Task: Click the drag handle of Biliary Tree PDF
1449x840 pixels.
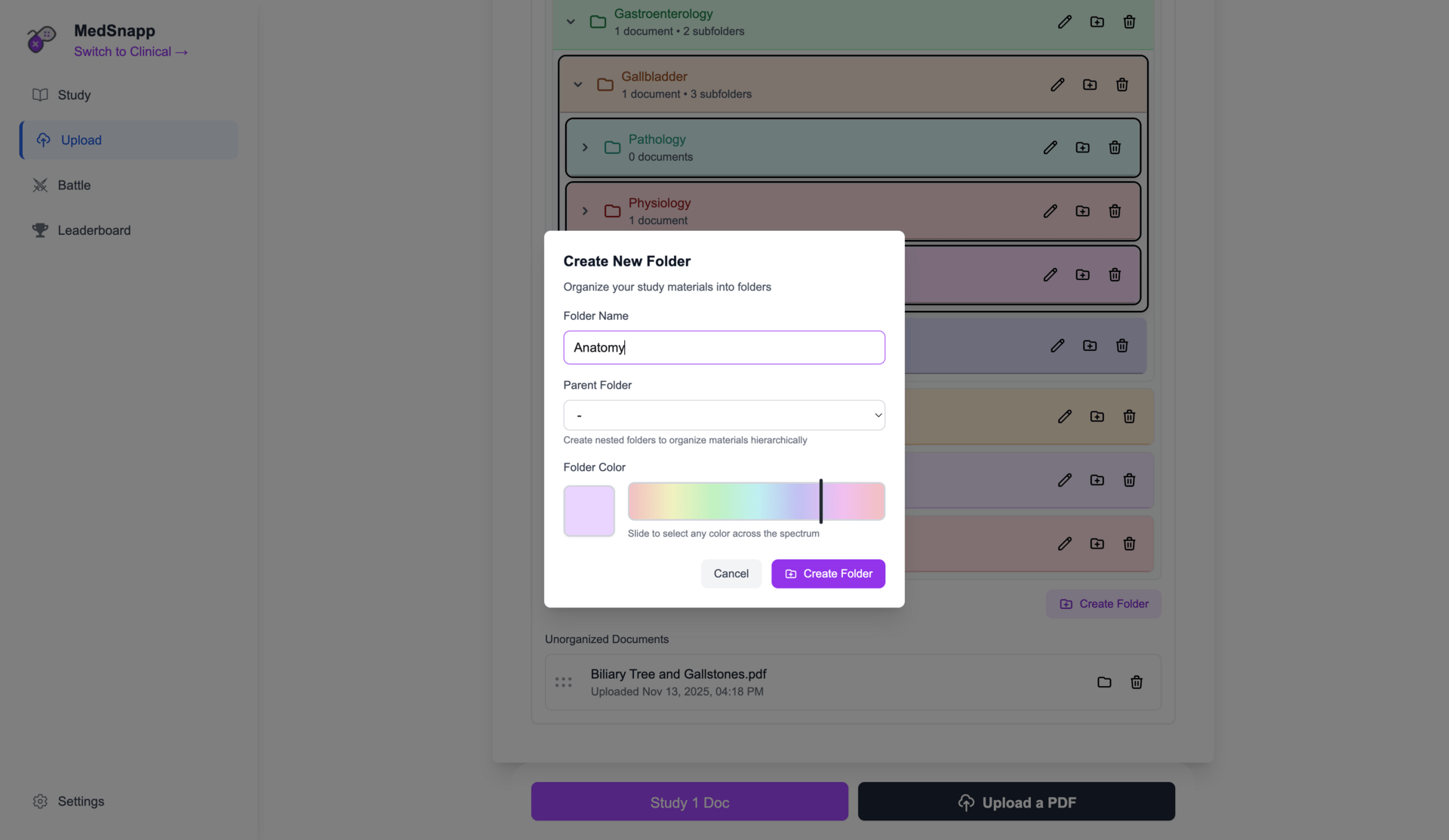Action: (x=563, y=682)
